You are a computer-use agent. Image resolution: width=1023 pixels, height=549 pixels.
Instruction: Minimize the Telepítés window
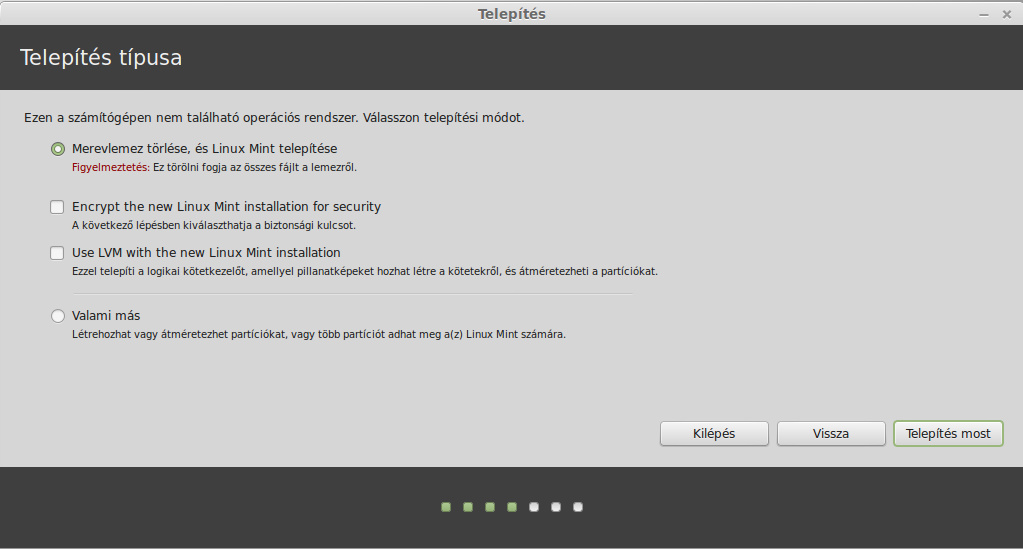[x=984, y=14]
